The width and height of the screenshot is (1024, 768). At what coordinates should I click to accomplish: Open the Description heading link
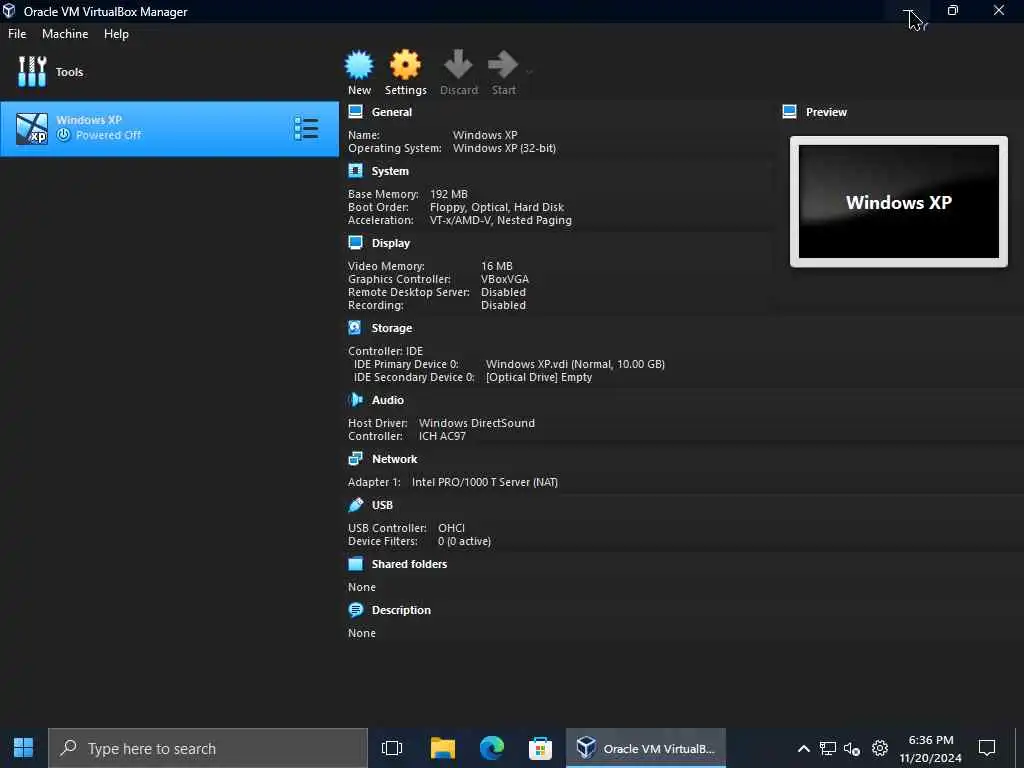(x=401, y=610)
